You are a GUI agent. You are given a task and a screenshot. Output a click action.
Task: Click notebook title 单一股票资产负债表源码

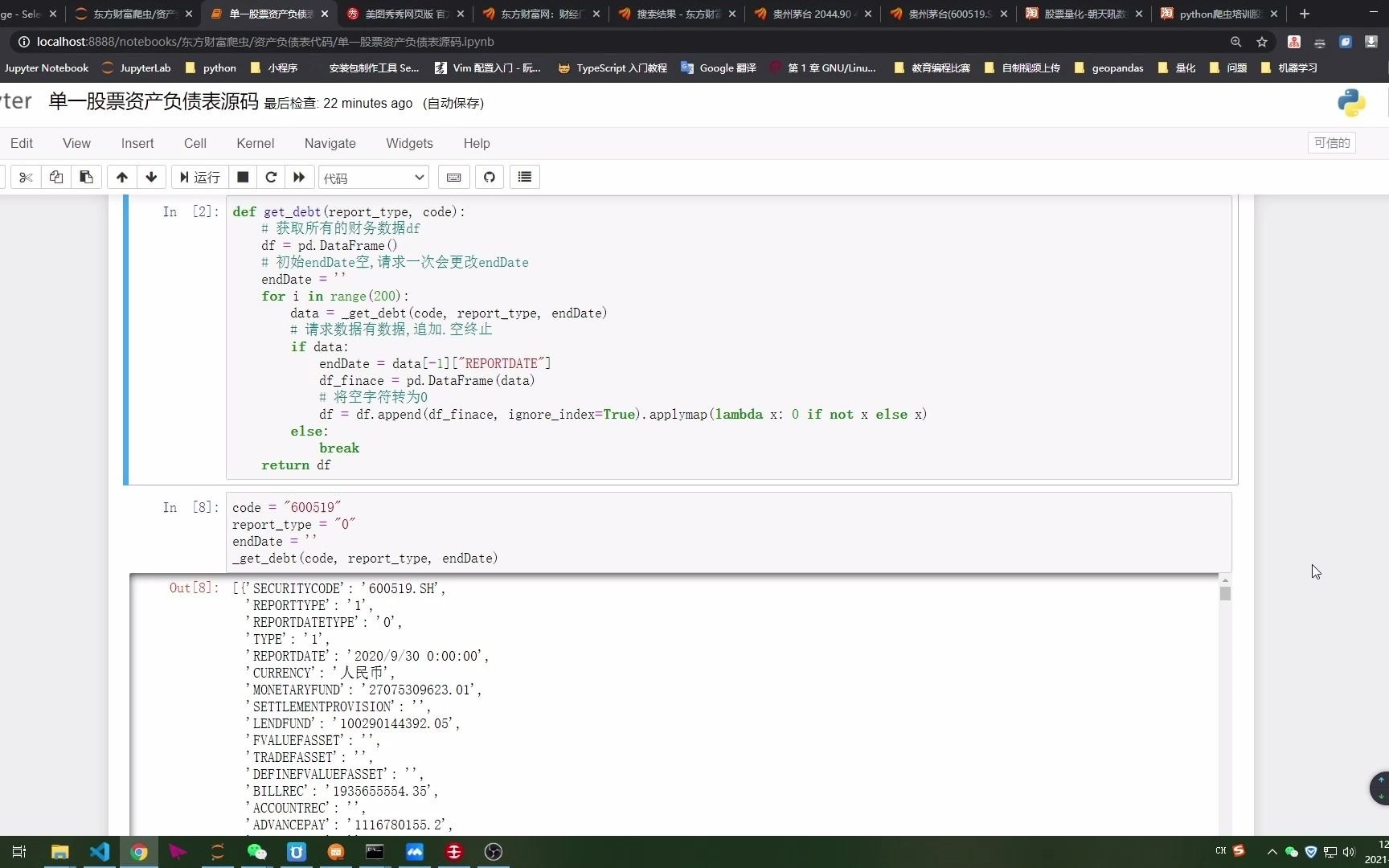(154, 102)
